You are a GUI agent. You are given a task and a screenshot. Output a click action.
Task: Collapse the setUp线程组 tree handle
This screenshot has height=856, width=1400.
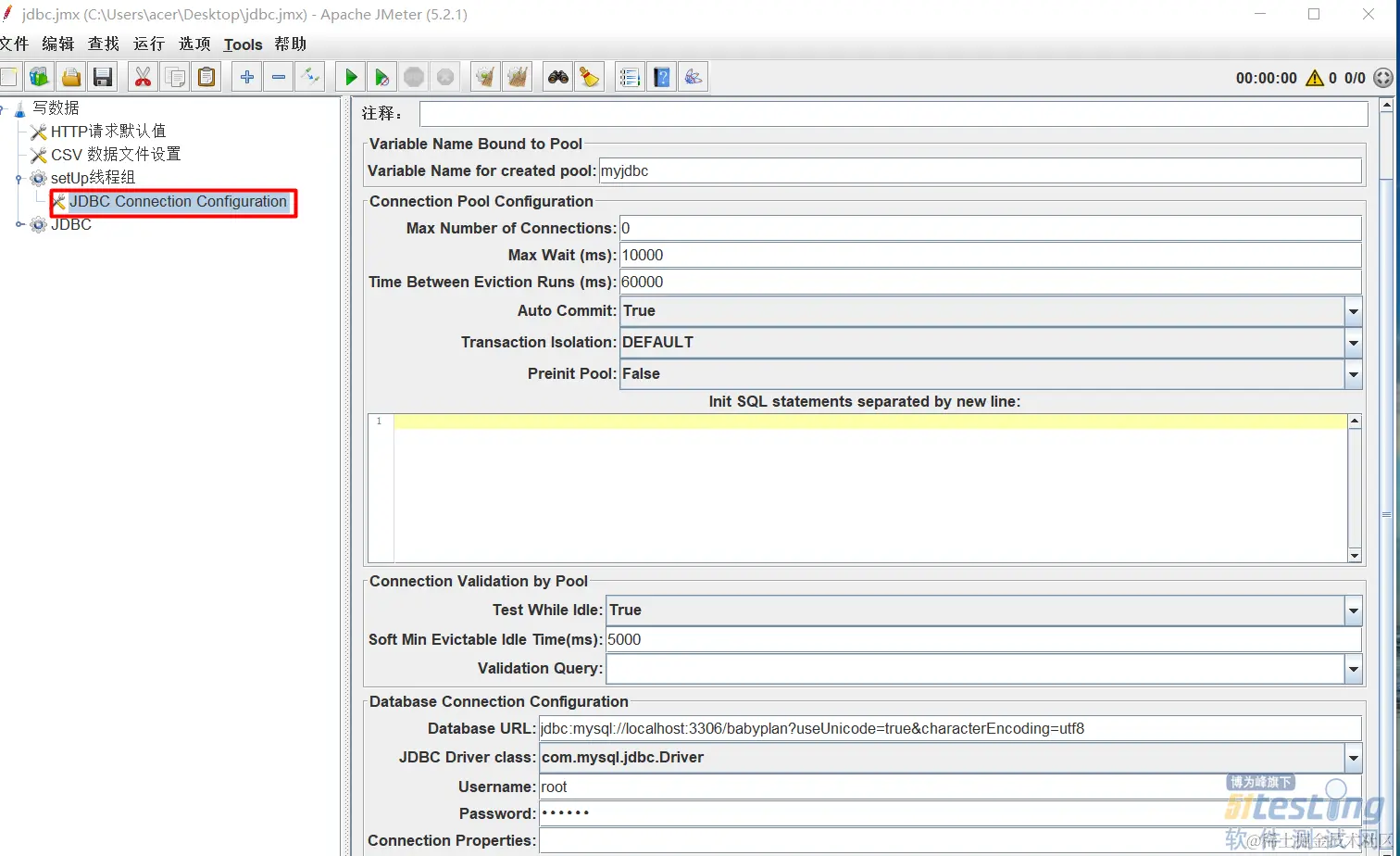point(20,178)
